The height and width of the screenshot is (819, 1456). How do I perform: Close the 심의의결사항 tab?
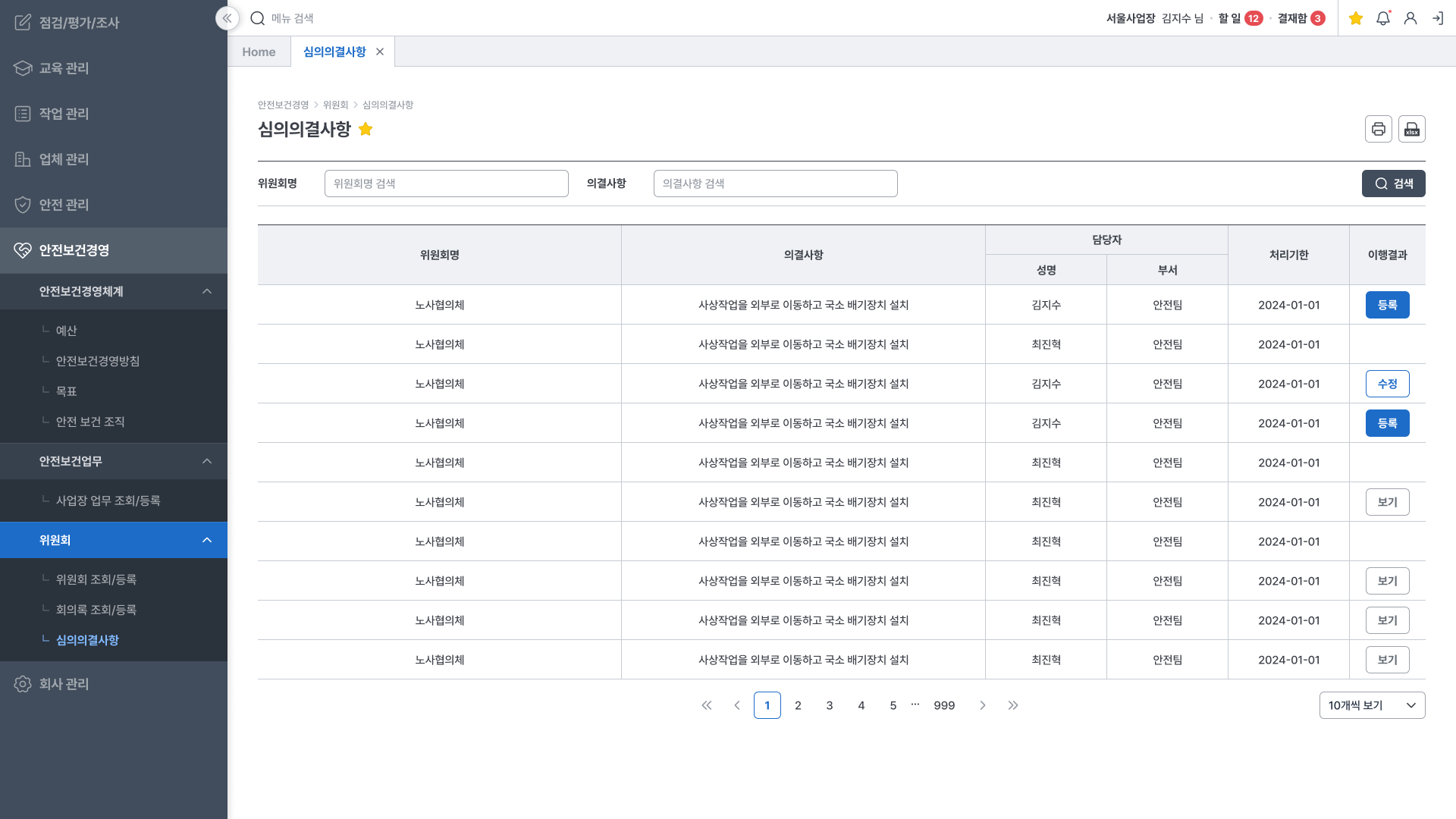pos(380,52)
